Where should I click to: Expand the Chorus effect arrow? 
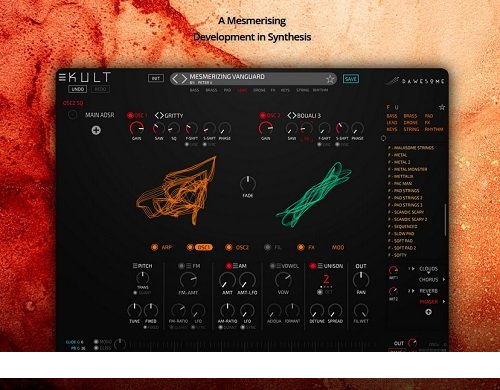click(444, 280)
